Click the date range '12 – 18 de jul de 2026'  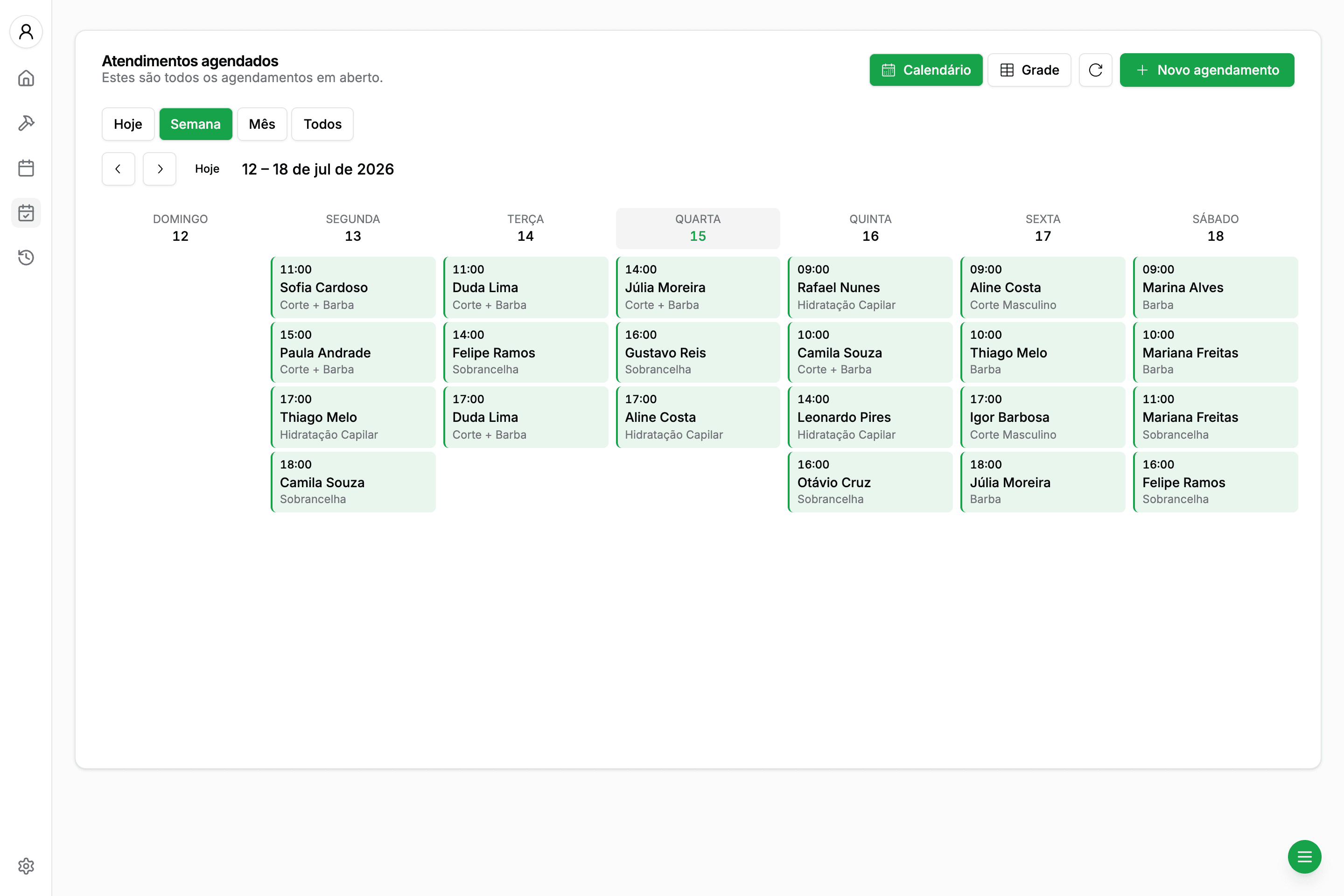pos(318,169)
